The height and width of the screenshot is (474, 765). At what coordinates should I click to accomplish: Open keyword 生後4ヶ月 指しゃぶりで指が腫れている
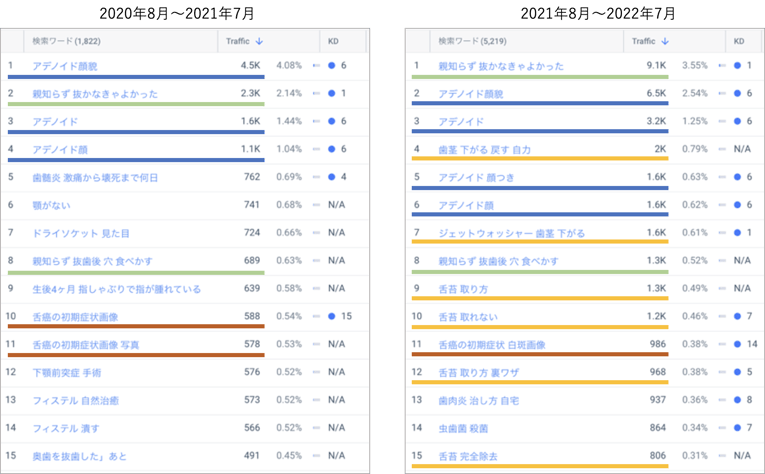coord(117,289)
